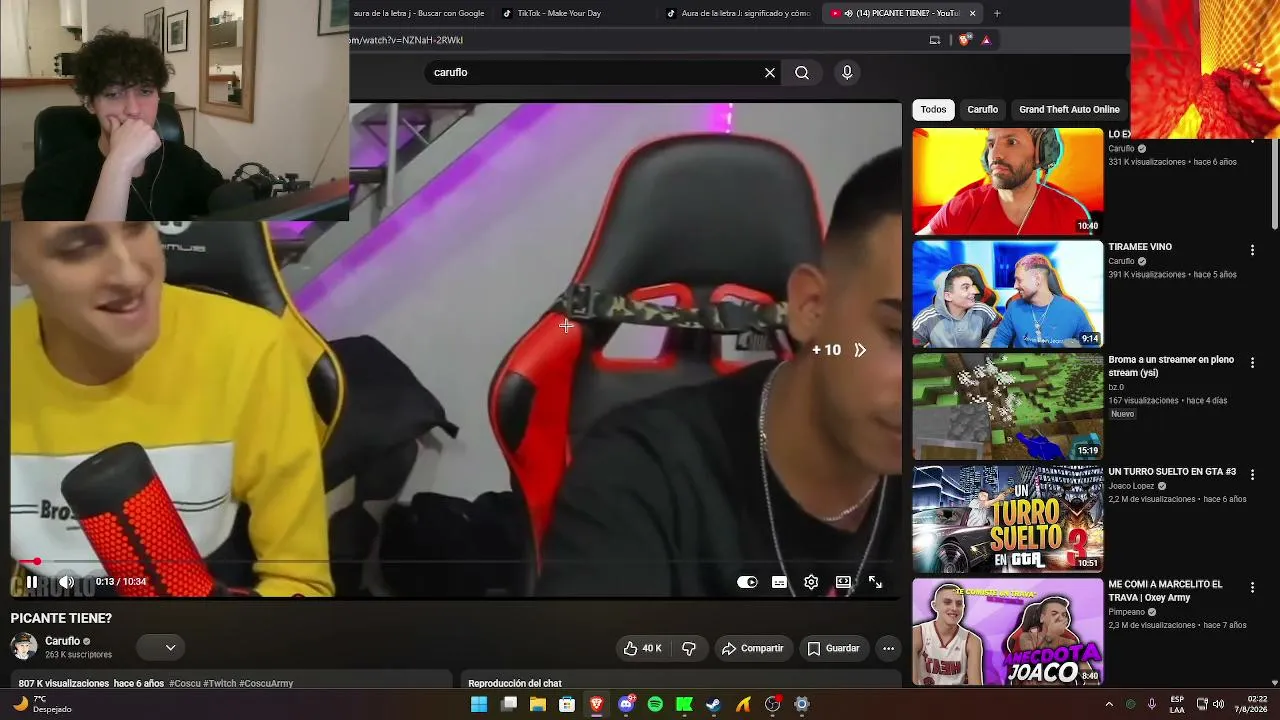Image resolution: width=1280 pixels, height=720 pixels.
Task: Open the player settings gear
Action: 811,582
